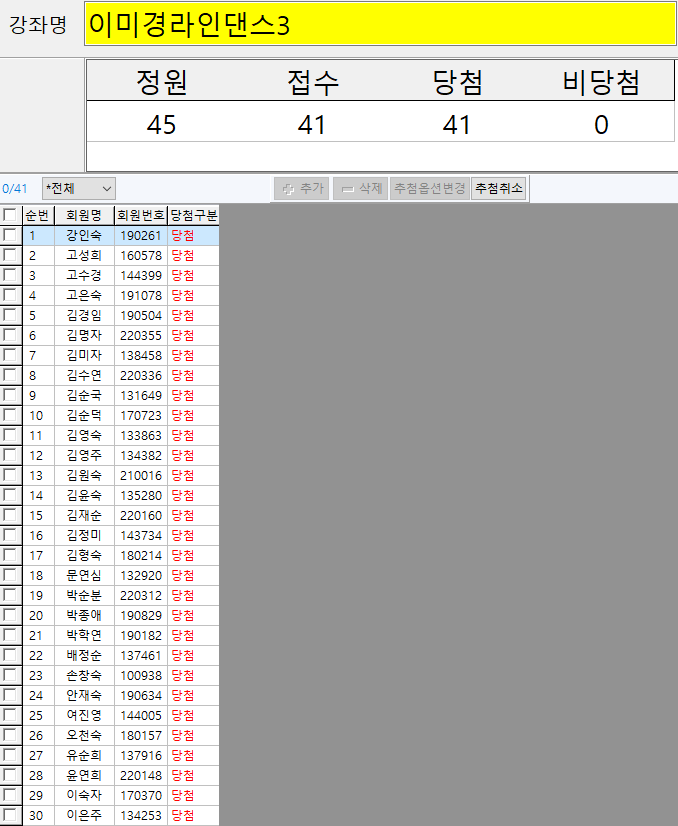Click the 당첨 status in row 29

pyautogui.click(x=183, y=796)
